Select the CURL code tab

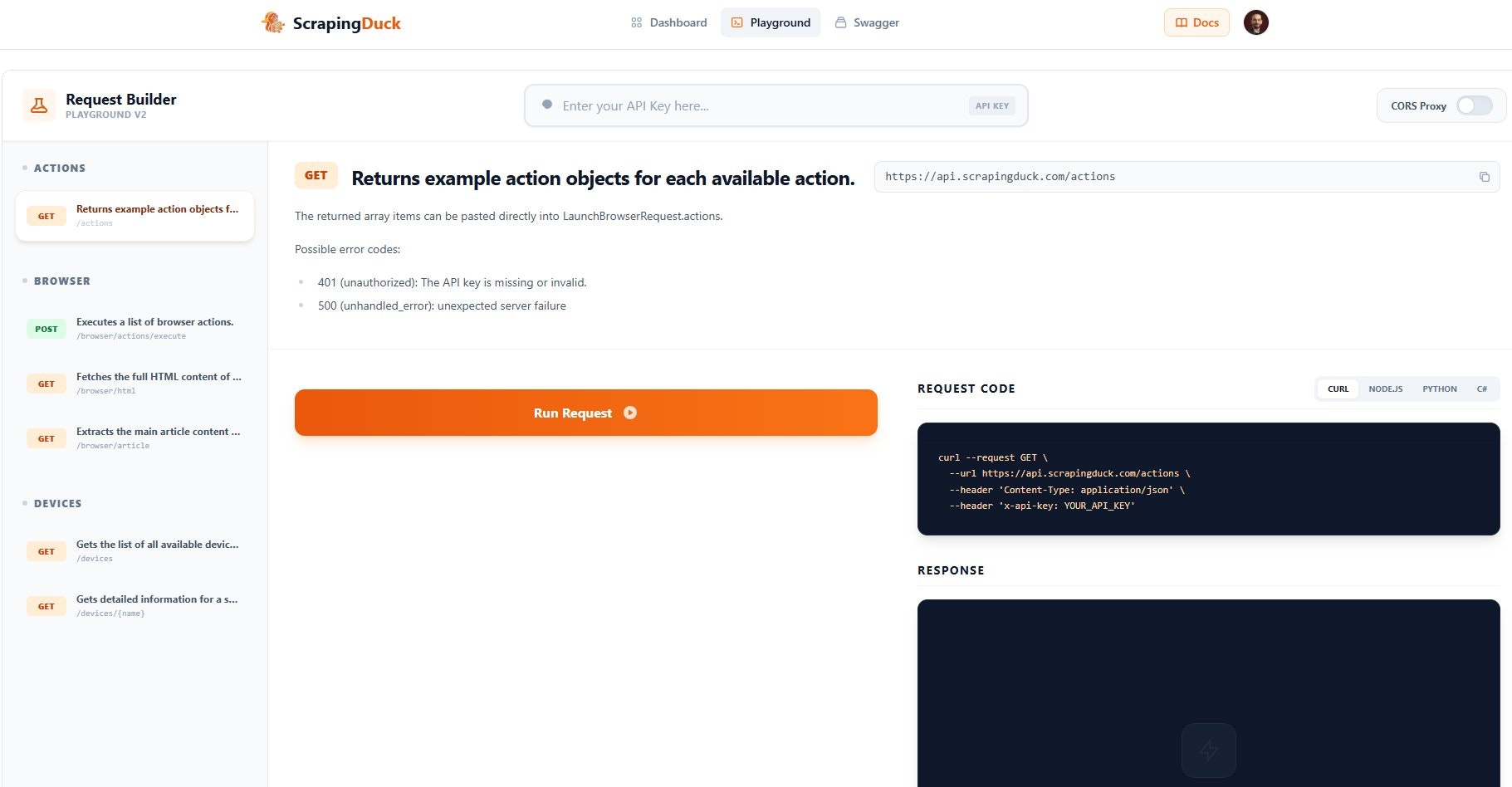pyautogui.click(x=1338, y=389)
